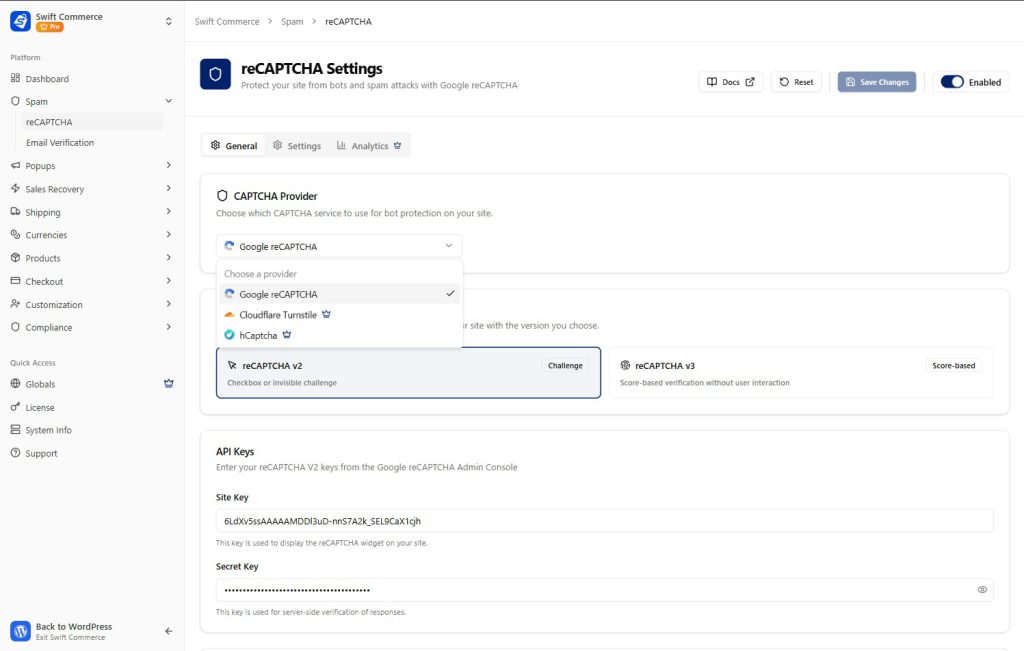Click the Globals premium crown icon
Viewport: 1024px width, 651px height.
pos(168,384)
